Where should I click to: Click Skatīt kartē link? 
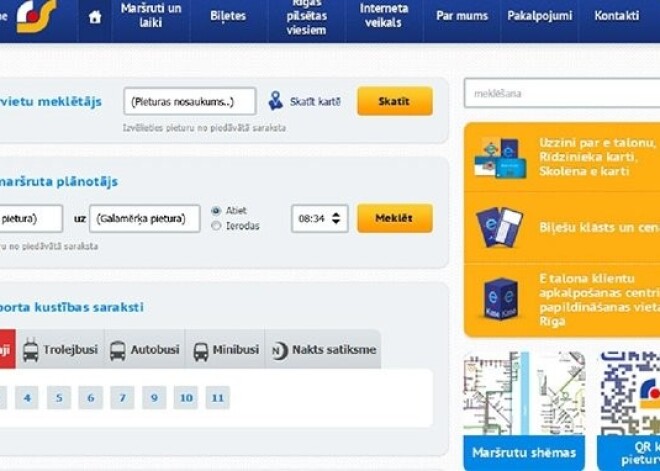point(315,101)
